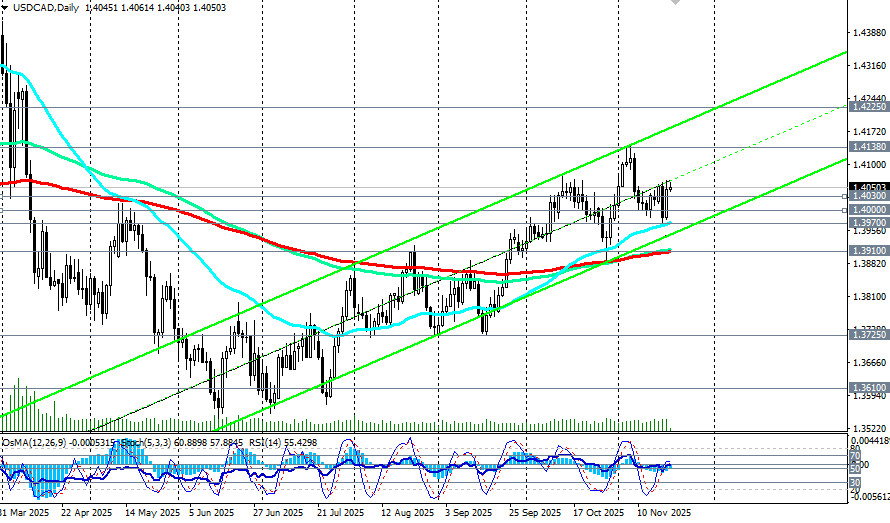This screenshot has width=890, height=523.
Task: Click the USDCAD,Daily chart title text
Action: tap(44, 8)
